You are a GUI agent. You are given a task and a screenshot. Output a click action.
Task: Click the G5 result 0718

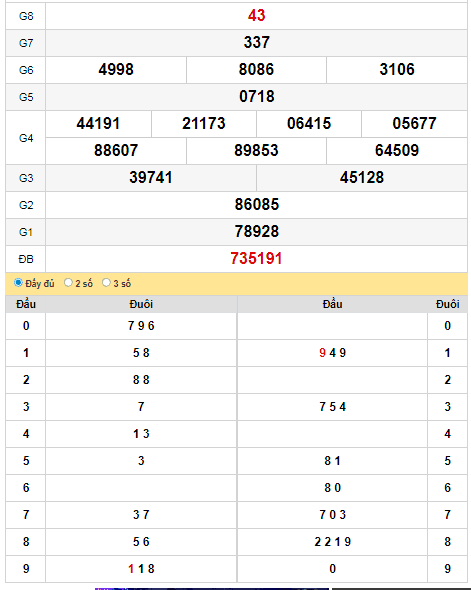256,97
